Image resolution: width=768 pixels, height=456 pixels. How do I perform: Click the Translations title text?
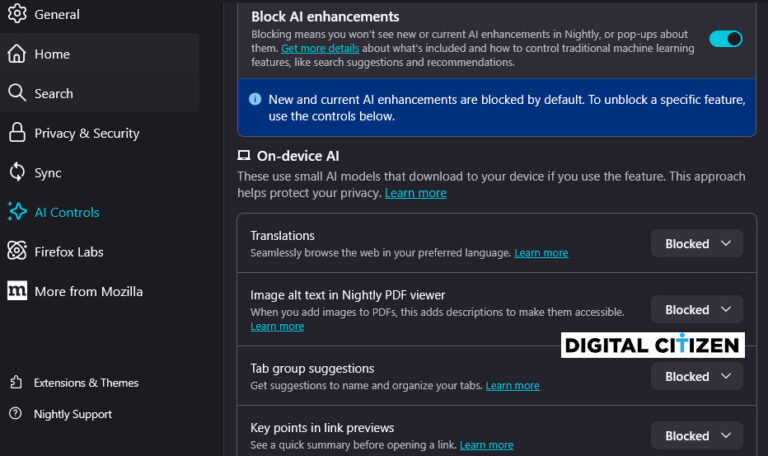point(283,236)
